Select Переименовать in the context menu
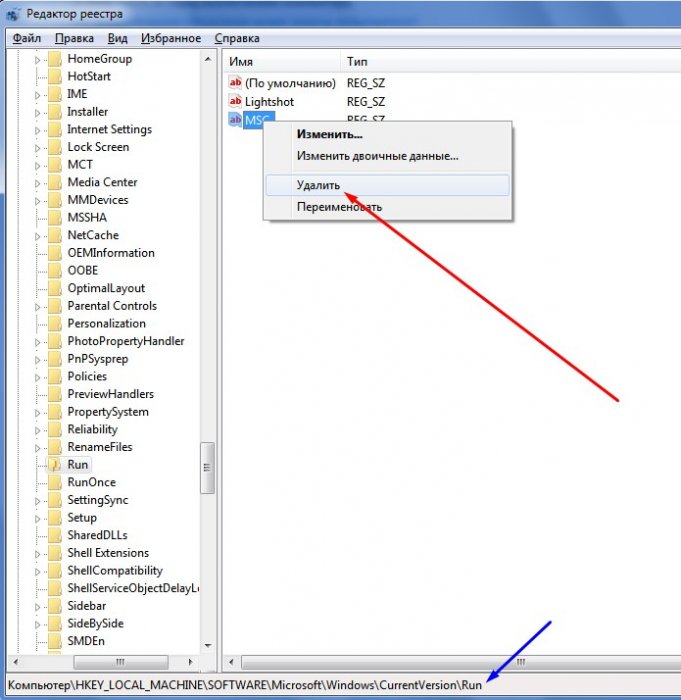Viewport: 681px width, 700px height. (x=339, y=207)
